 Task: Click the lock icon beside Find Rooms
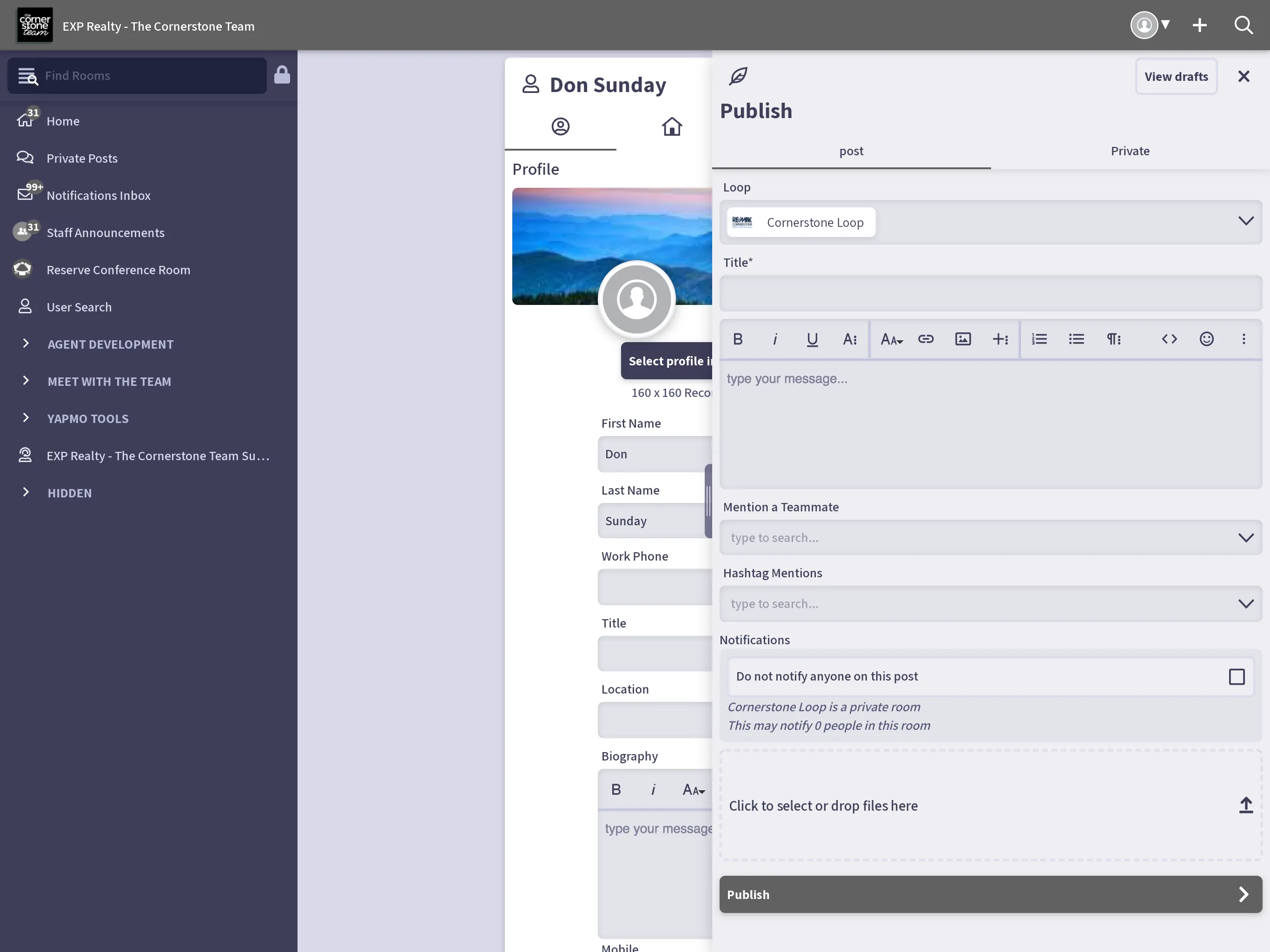click(x=282, y=75)
